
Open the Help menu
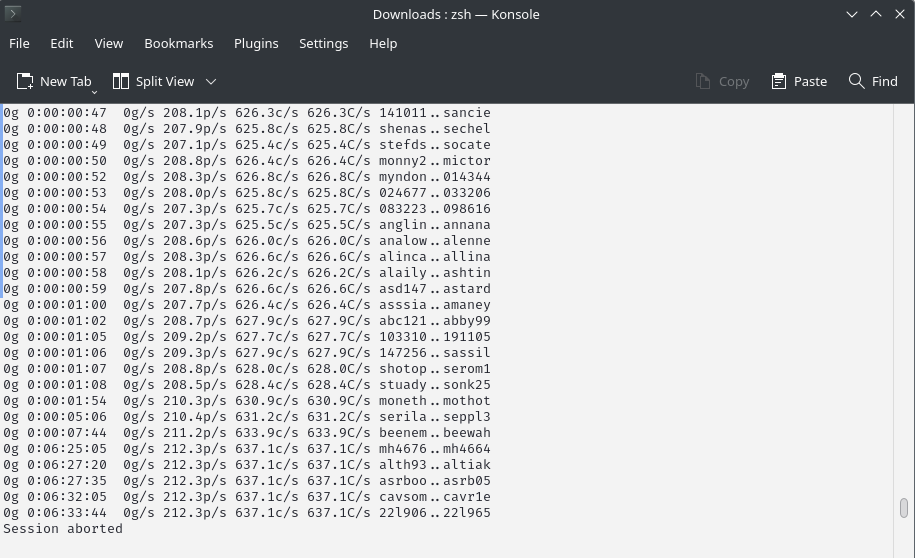click(x=383, y=44)
